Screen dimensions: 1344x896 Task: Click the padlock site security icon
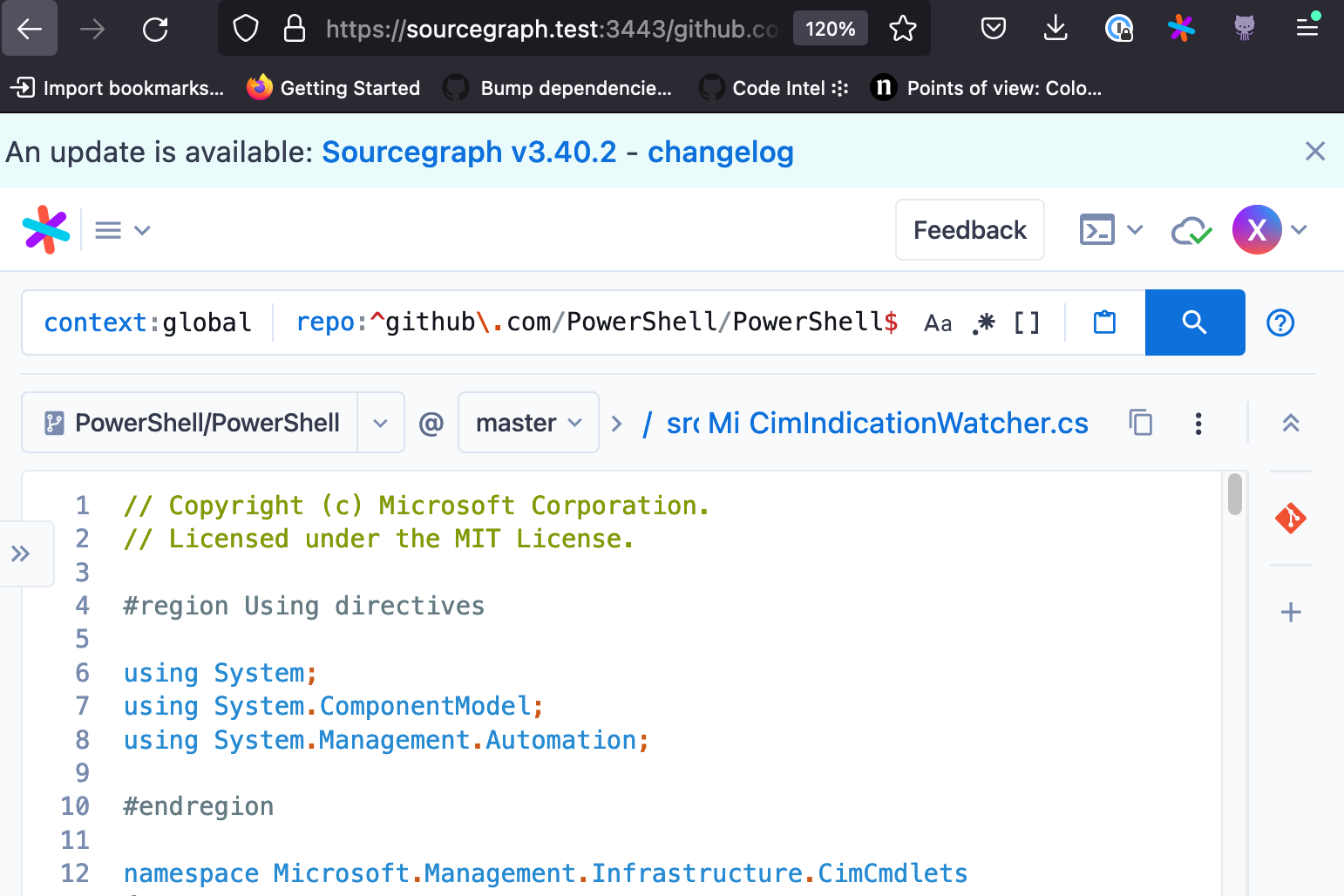295,29
